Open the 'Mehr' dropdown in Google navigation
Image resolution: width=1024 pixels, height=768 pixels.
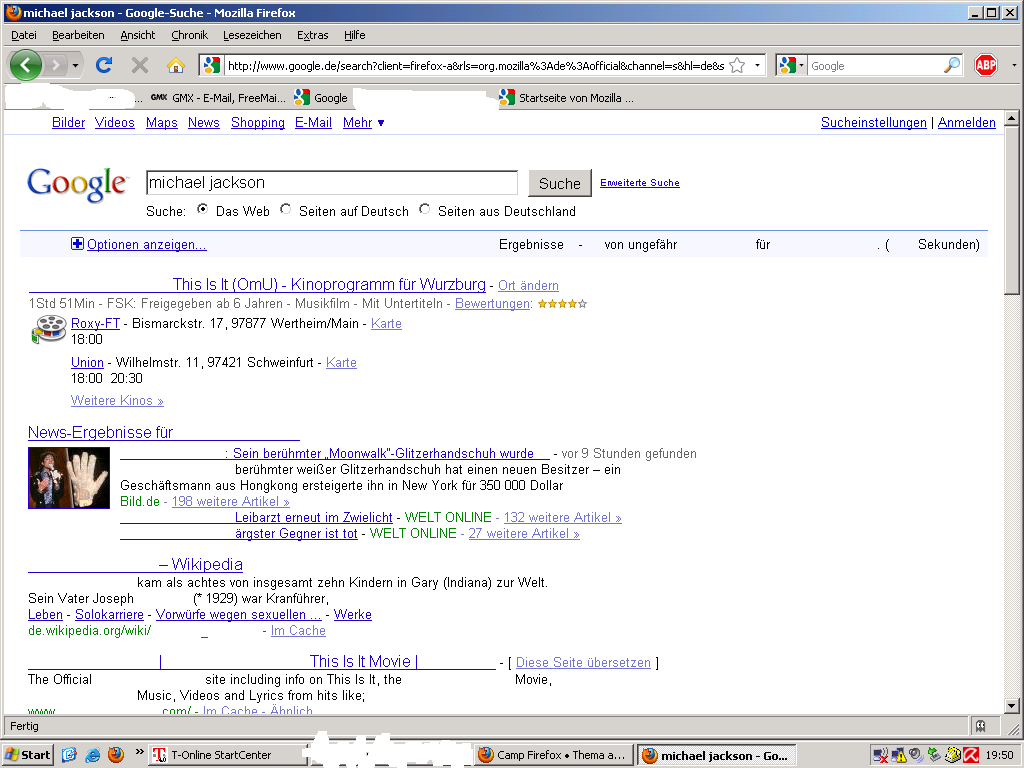364,123
